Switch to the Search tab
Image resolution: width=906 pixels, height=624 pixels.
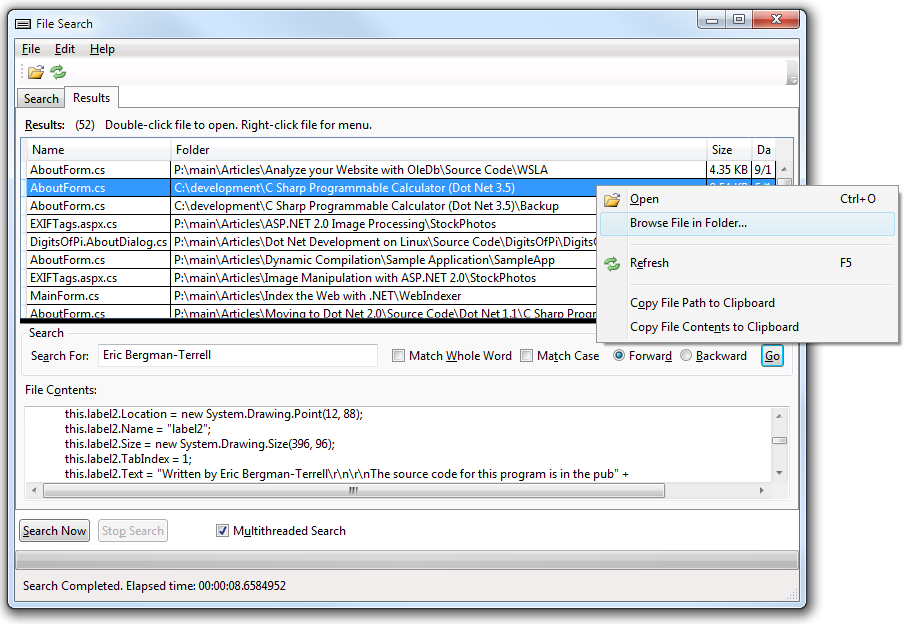click(41, 99)
